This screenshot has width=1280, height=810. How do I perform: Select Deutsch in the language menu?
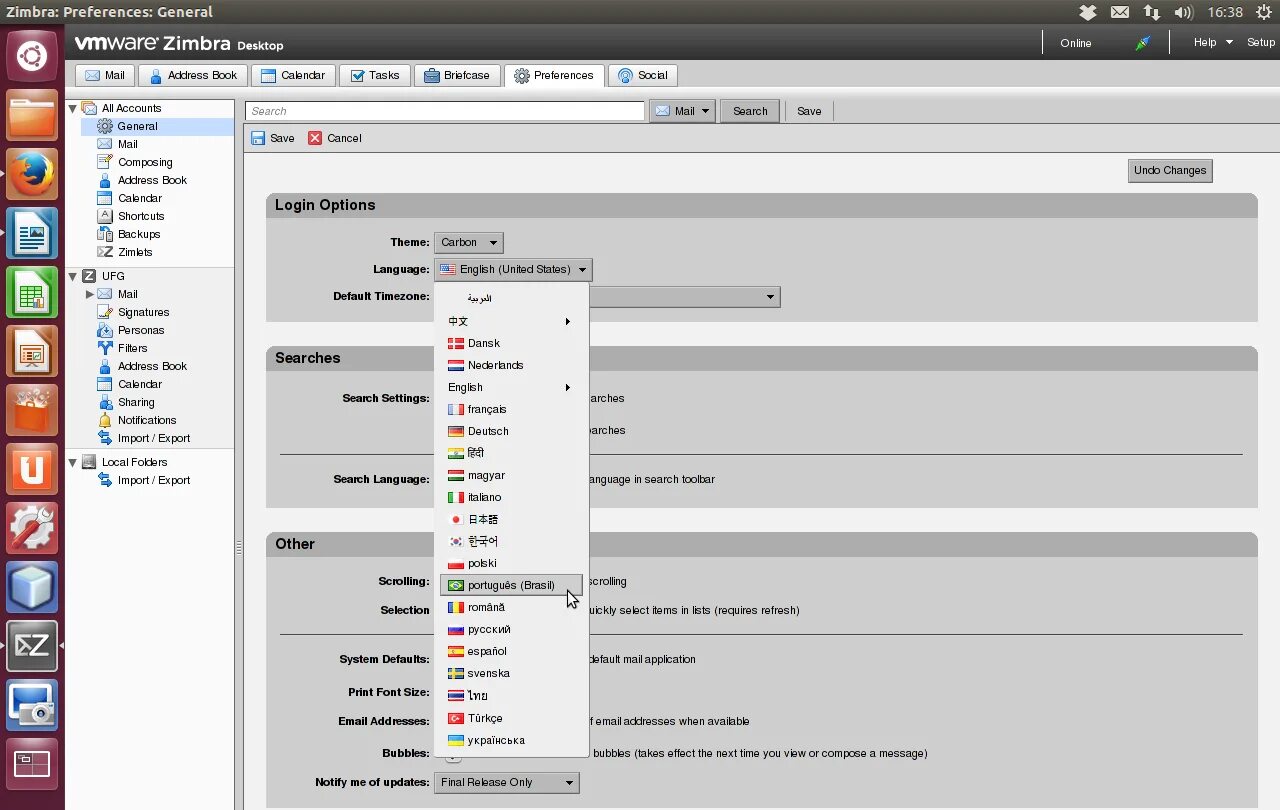tap(511, 431)
